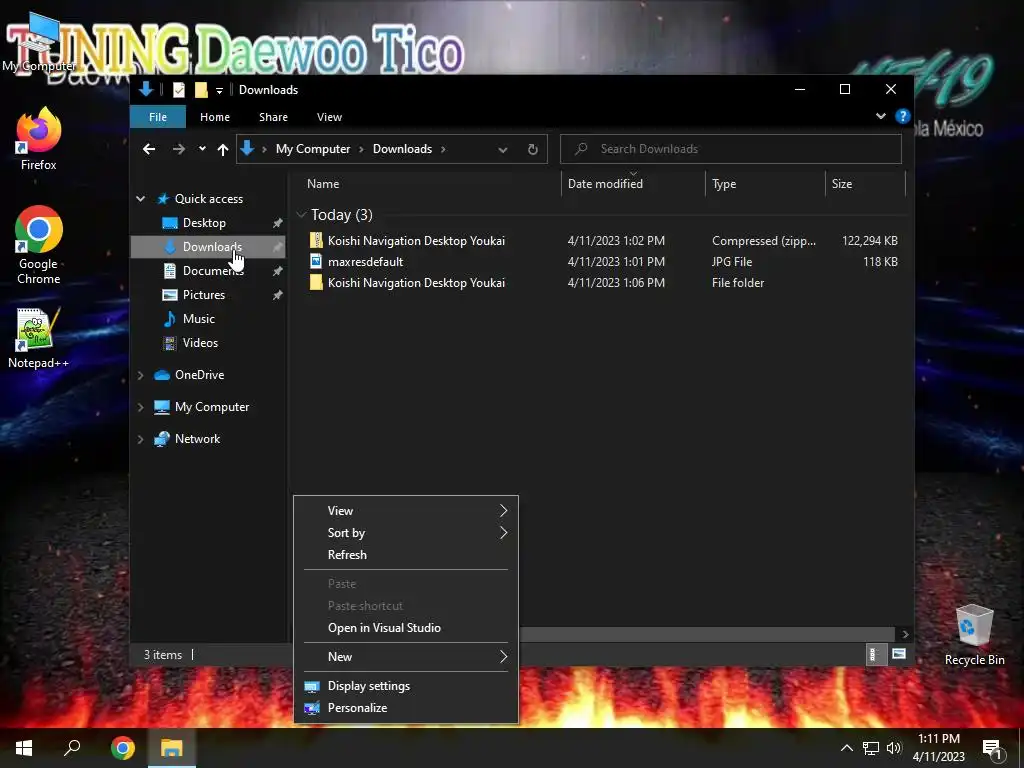Screen dimensions: 1024x768
Task: Expand the ribbon with the chevron
Action: 881,116
